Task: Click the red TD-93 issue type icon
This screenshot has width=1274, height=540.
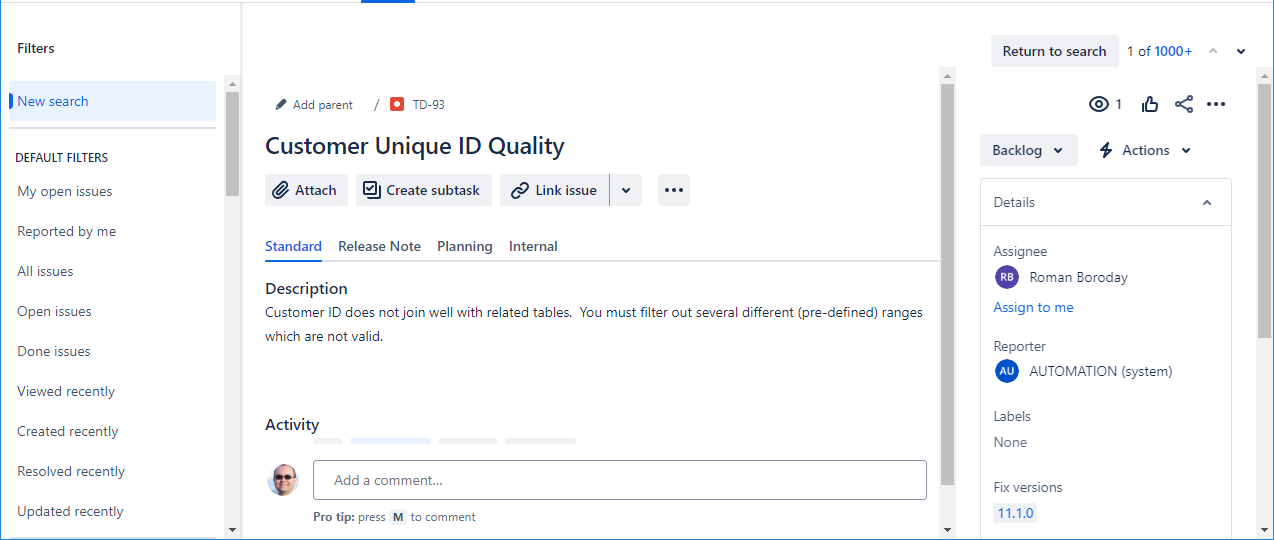Action: (397, 104)
